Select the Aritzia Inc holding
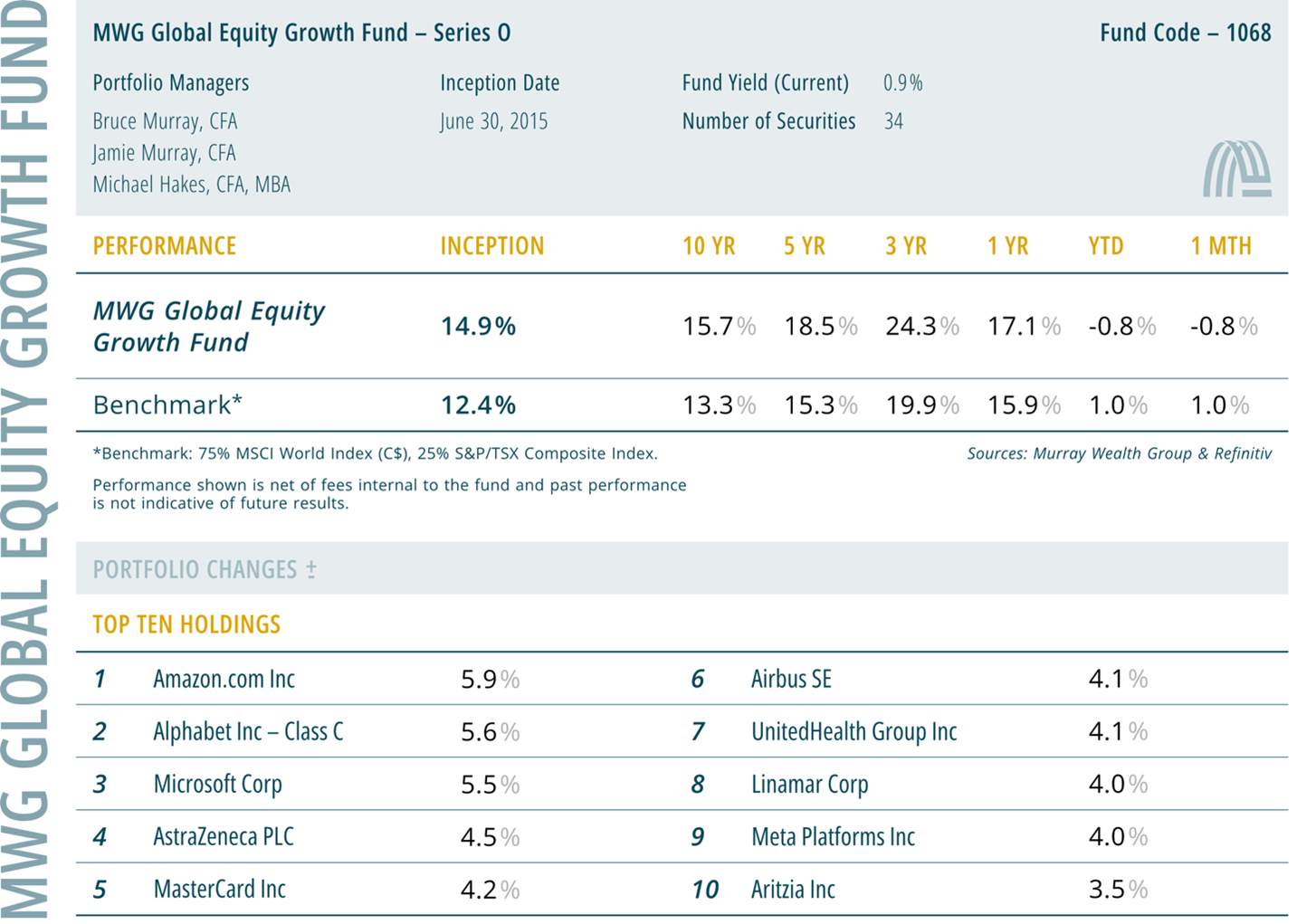This screenshot has height=924, width=1297. pos(793,889)
